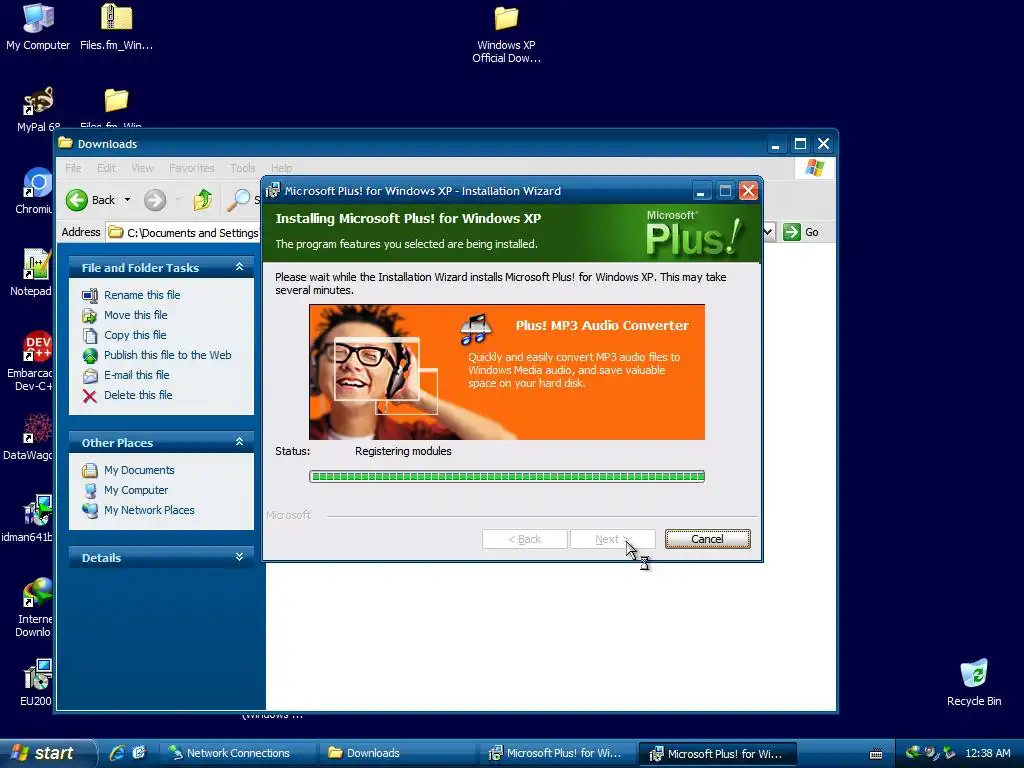Switch to active Microsoft Plus! taskbar button
Screen dimensions: 1024x768
717,754
